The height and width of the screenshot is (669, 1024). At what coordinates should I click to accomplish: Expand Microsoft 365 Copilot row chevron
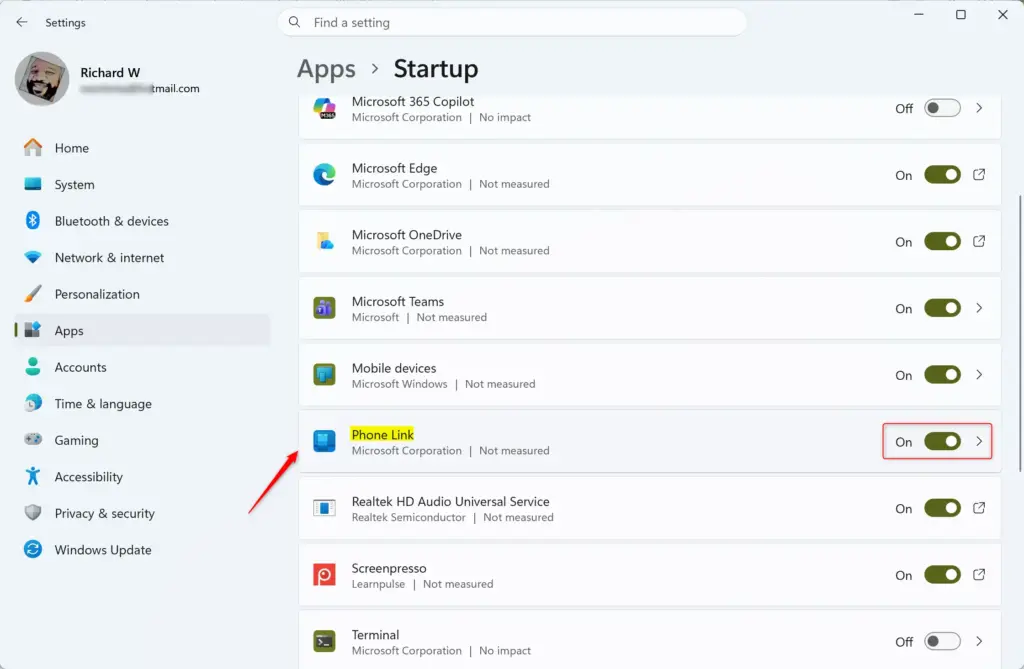coord(979,108)
